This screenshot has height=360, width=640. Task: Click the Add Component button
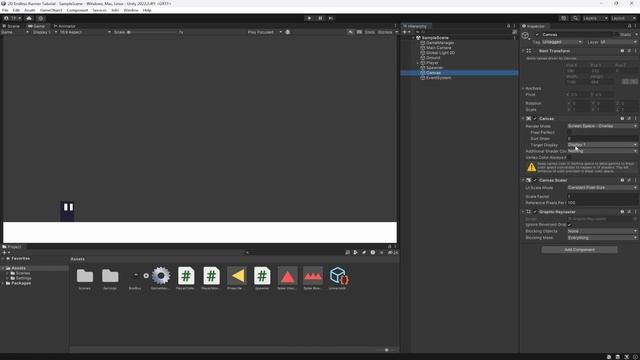point(579,249)
